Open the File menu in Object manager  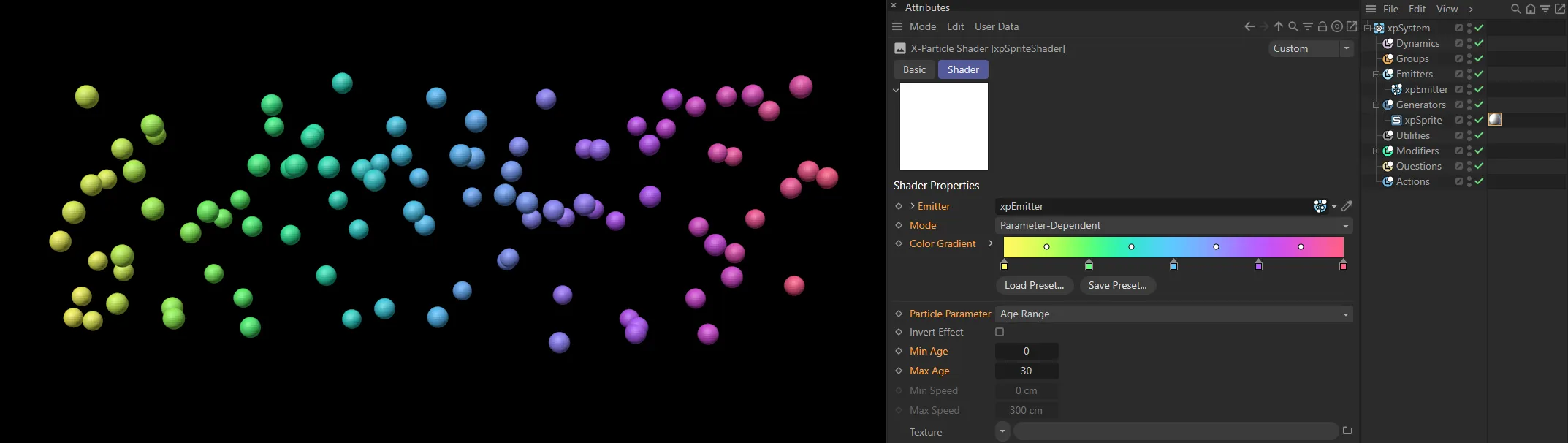pyautogui.click(x=1390, y=9)
